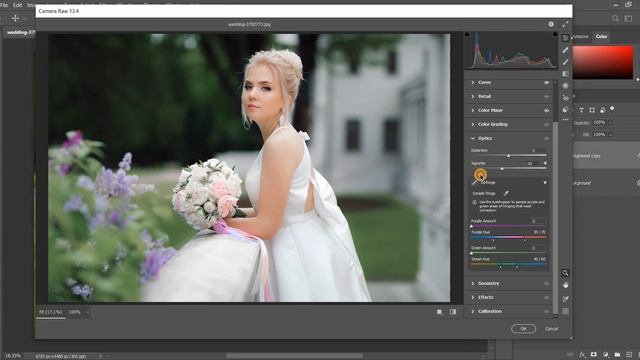Click OK to apply Camera Raw edits
This screenshot has width=640, height=360.
click(523, 329)
